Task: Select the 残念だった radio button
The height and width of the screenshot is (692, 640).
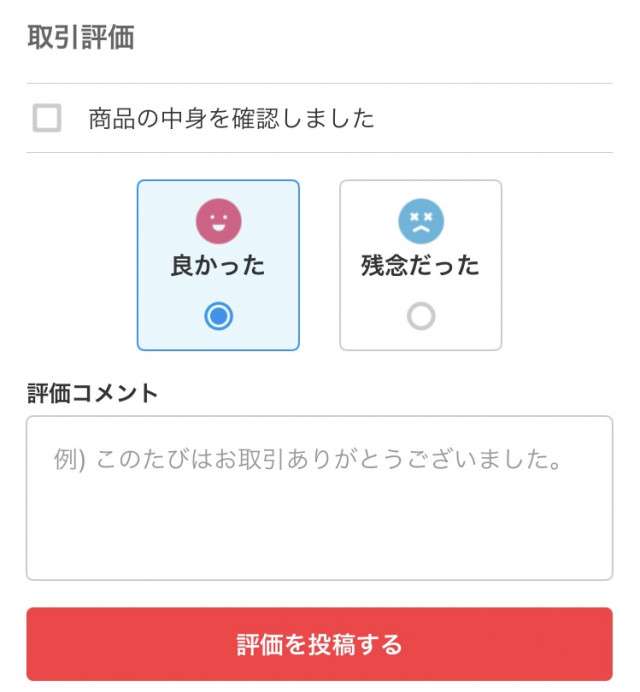Action: coord(421,316)
